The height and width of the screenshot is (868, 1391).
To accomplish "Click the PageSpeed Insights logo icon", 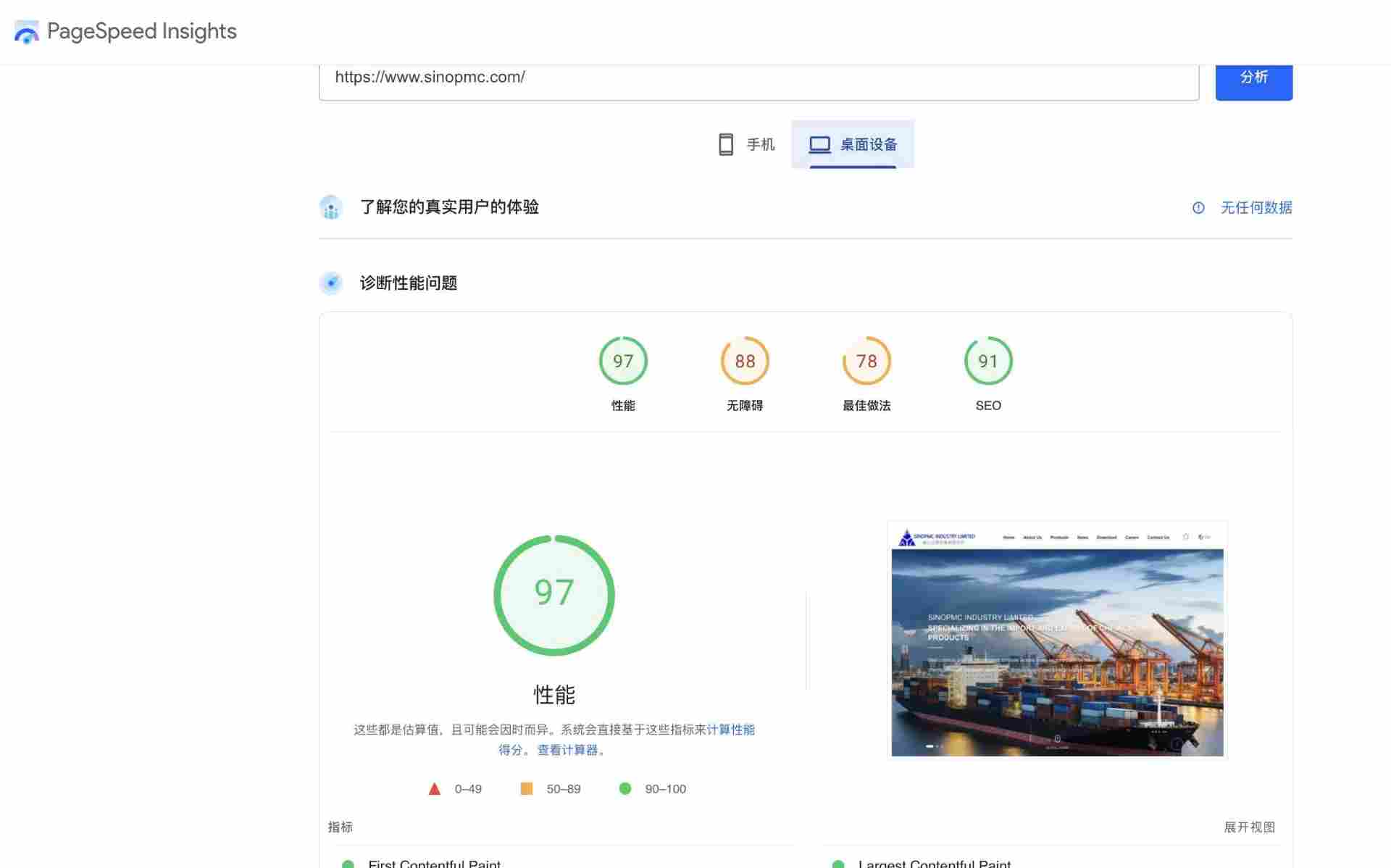I will coord(27,31).
